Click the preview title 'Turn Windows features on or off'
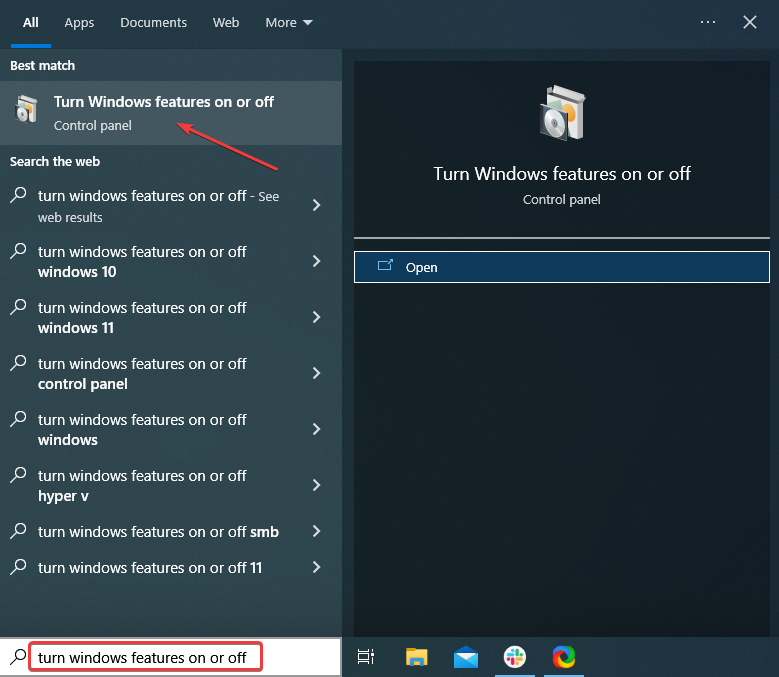 562,174
